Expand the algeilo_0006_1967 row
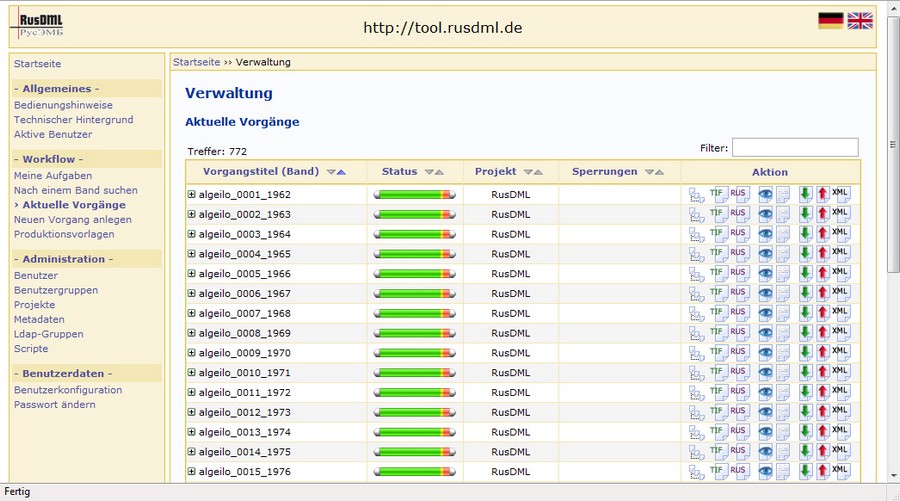900x501 pixels. click(x=192, y=294)
